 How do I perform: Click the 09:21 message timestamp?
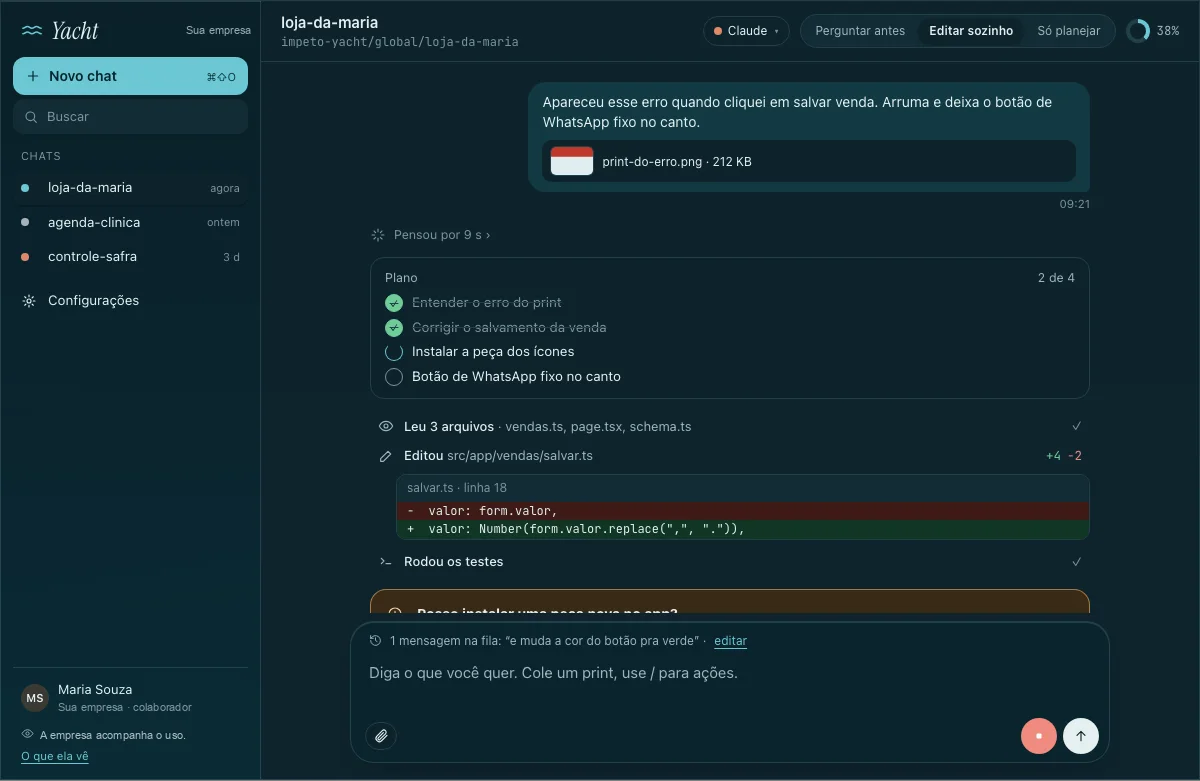1075,204
